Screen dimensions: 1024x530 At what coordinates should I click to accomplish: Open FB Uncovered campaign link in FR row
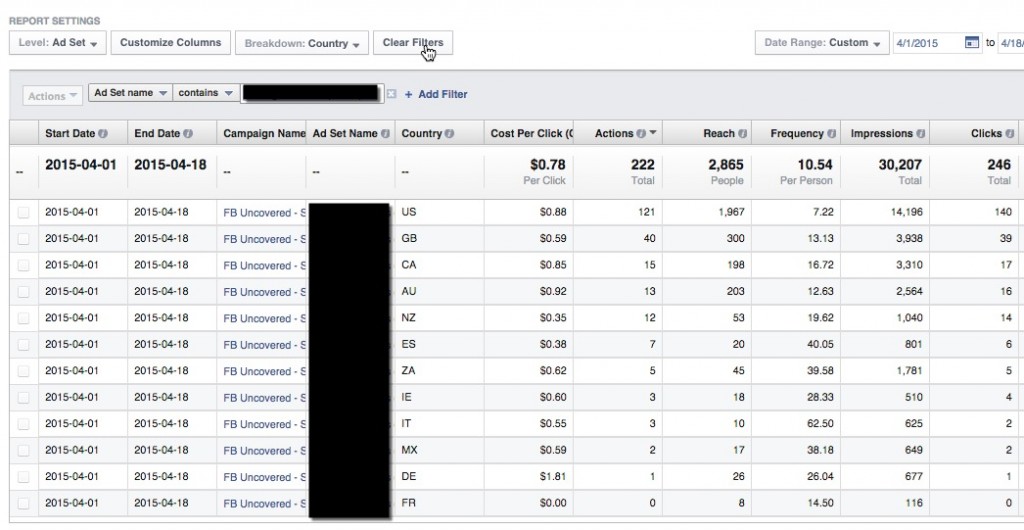click(x=264, y=503)
